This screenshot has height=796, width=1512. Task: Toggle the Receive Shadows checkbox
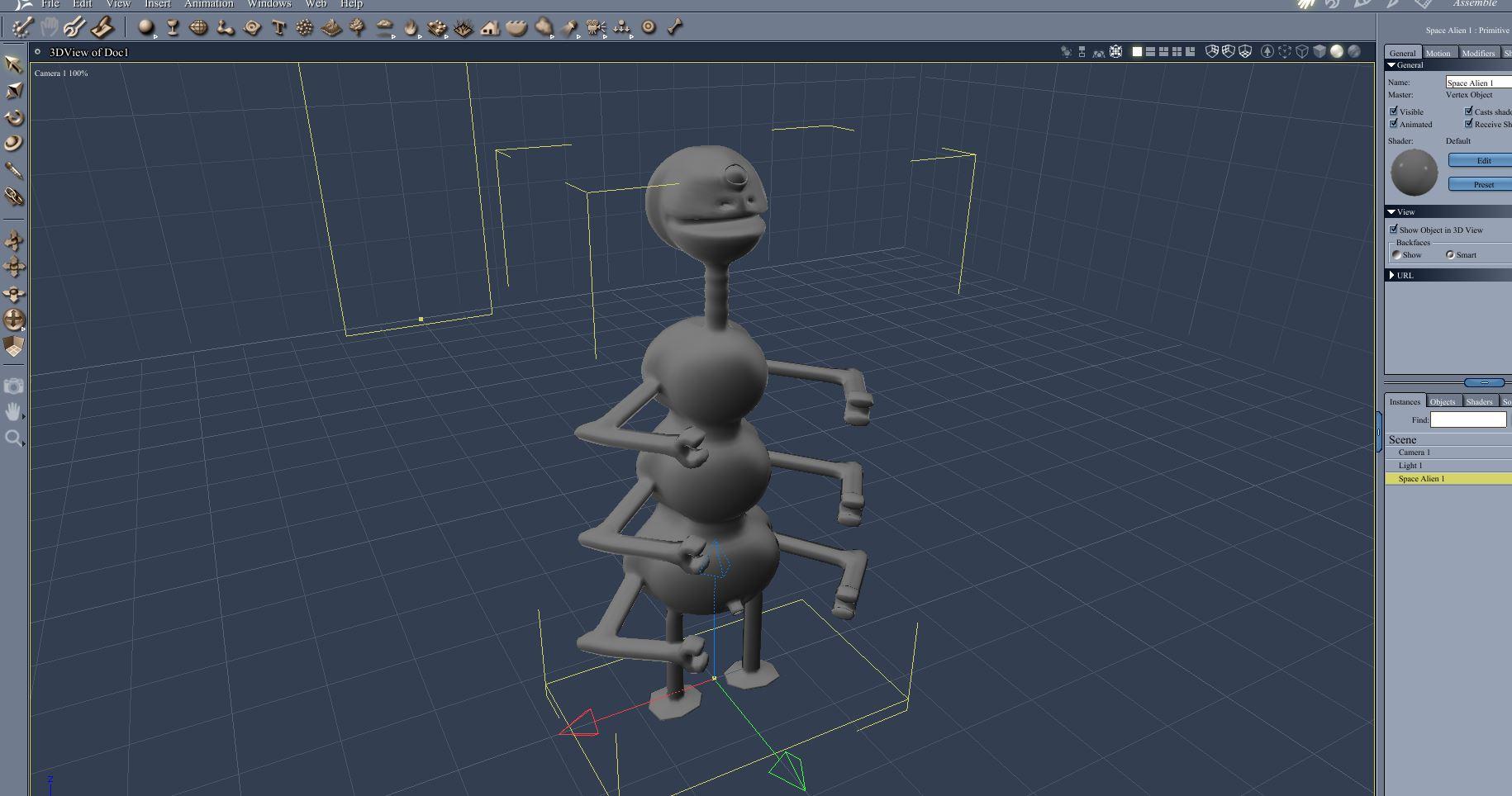[1469, 123]
